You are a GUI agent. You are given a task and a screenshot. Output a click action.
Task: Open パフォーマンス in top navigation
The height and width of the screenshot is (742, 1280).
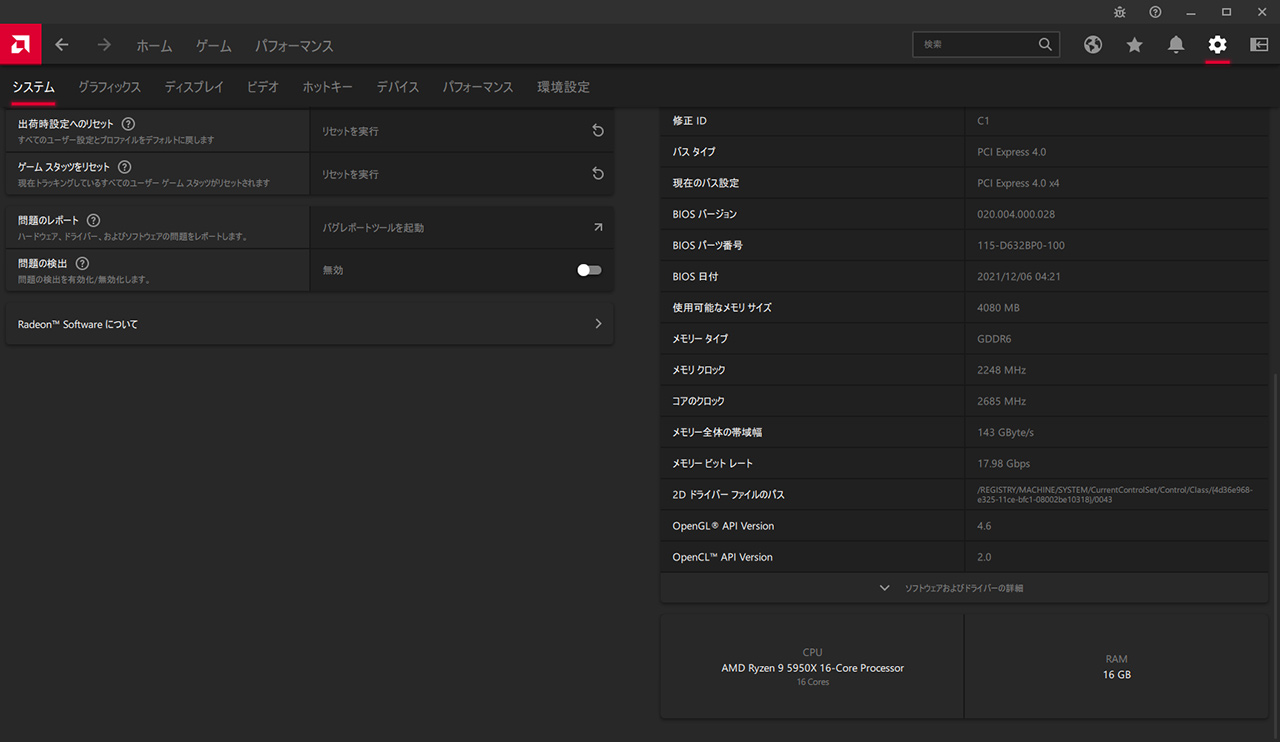[294, 46]
